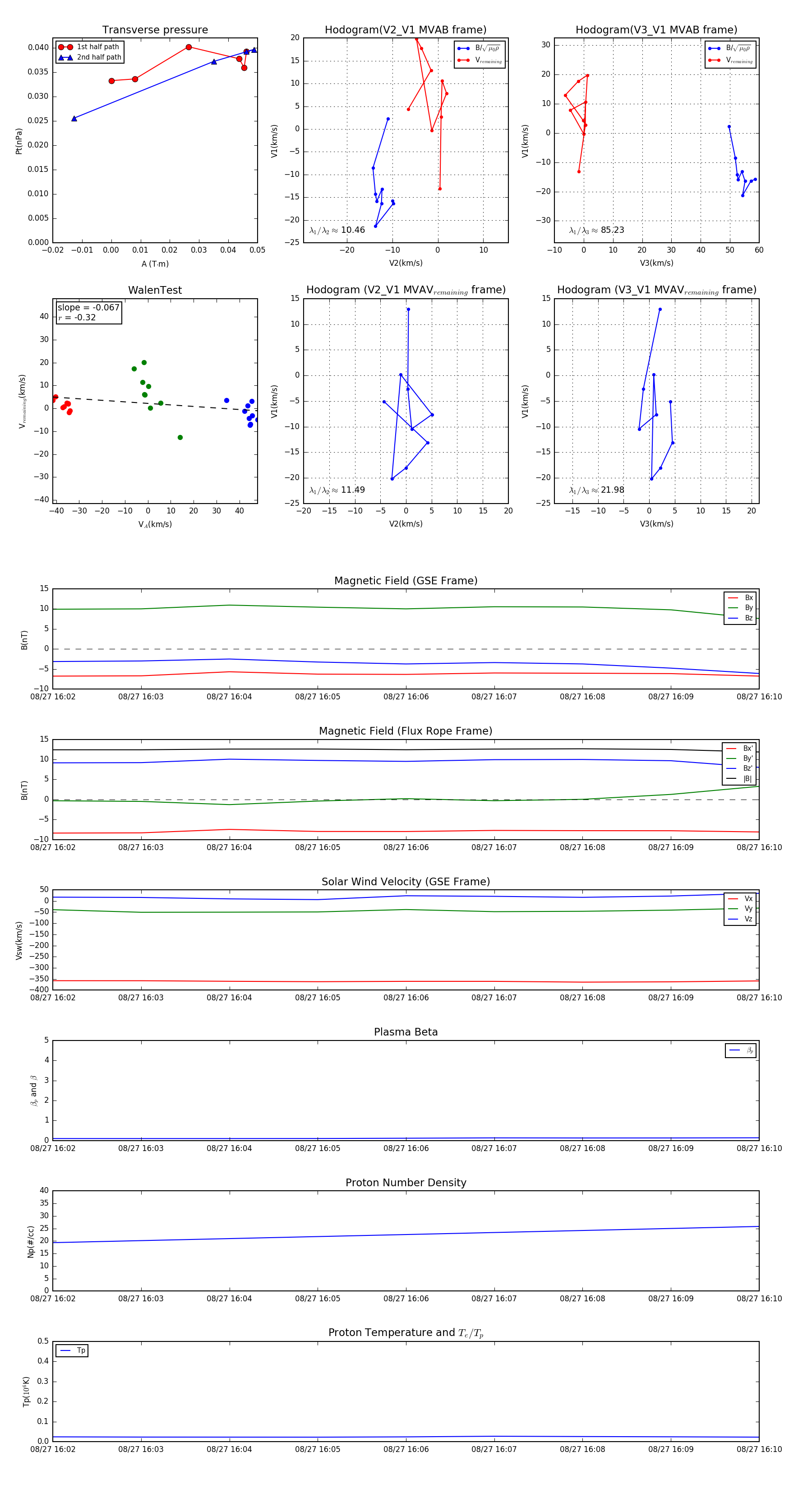
Task: Click the WalenTest 'V_A(km/s)' x-axis label
Action: click(155, 524)
